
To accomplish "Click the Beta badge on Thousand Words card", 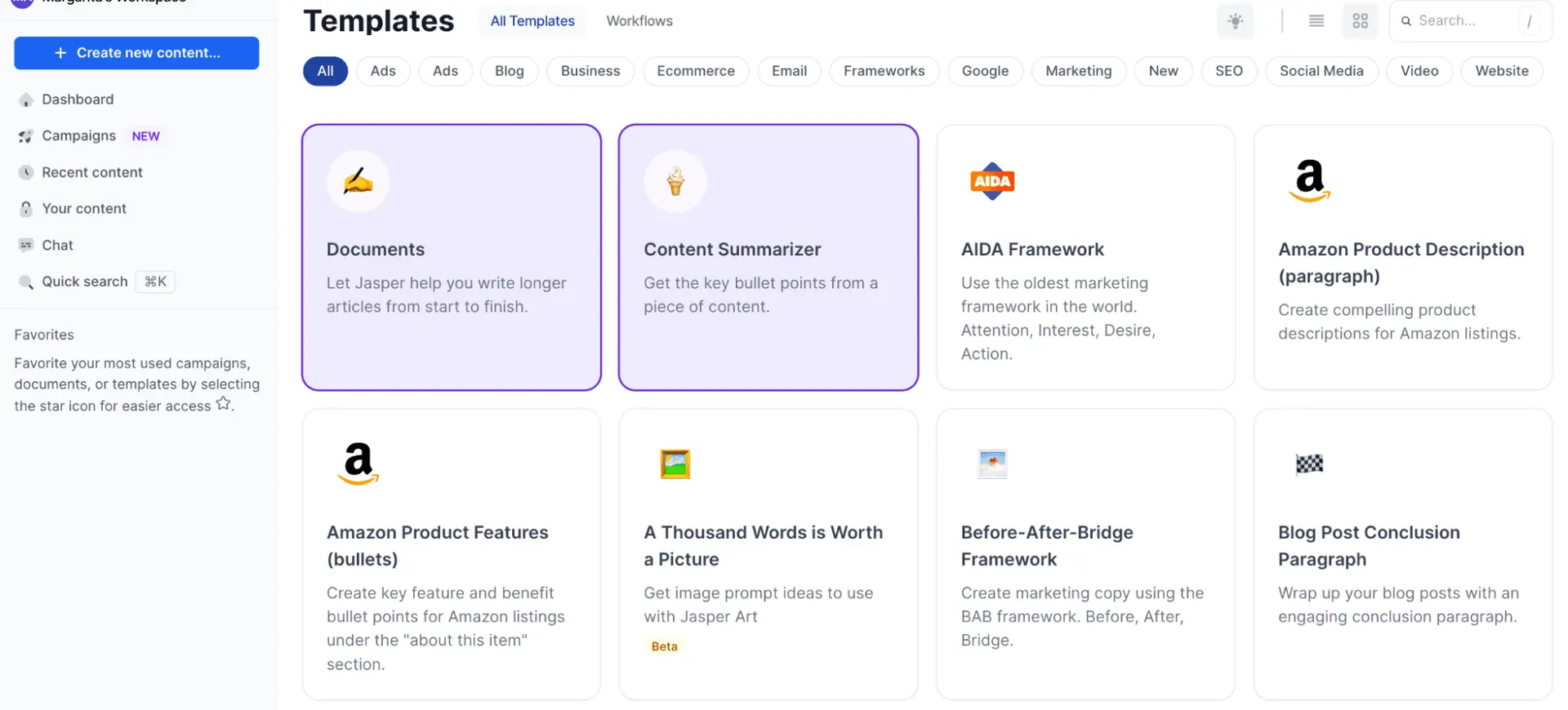I will 665,646.
